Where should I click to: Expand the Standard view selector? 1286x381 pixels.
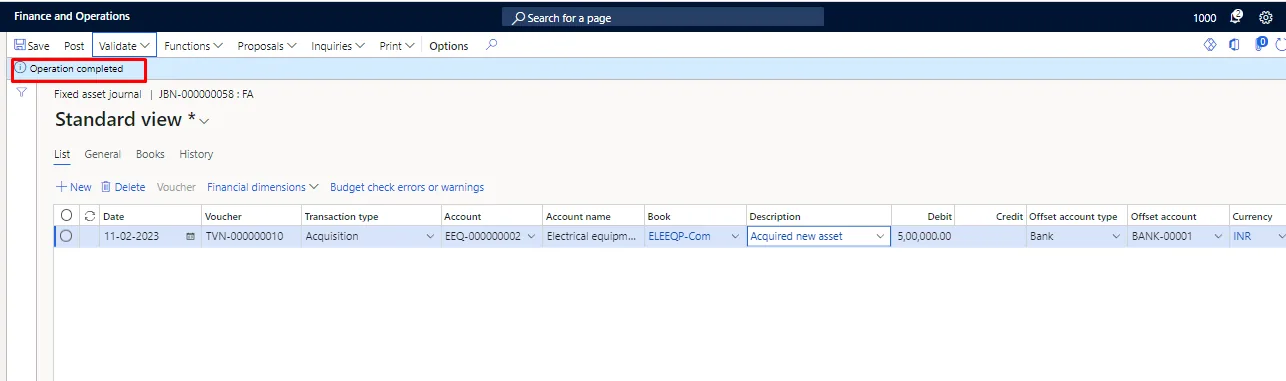[x=204, y=121]
